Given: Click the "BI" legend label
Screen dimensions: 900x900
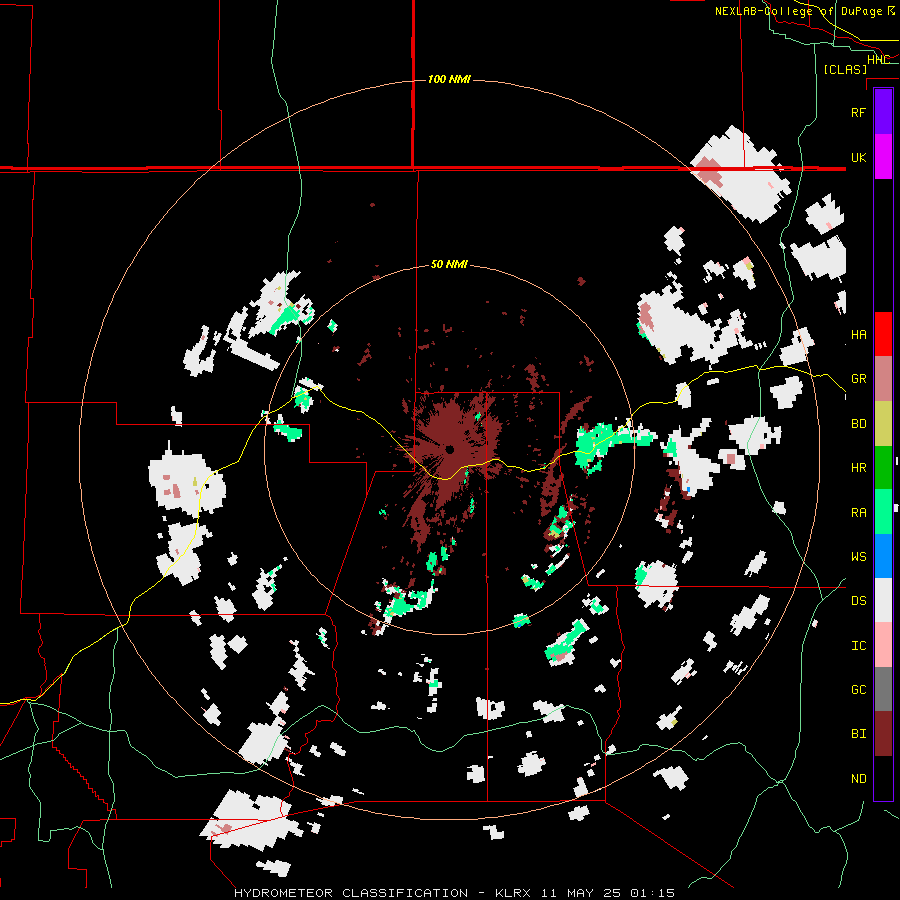Looking at the screenshot, I should (858, 734).
